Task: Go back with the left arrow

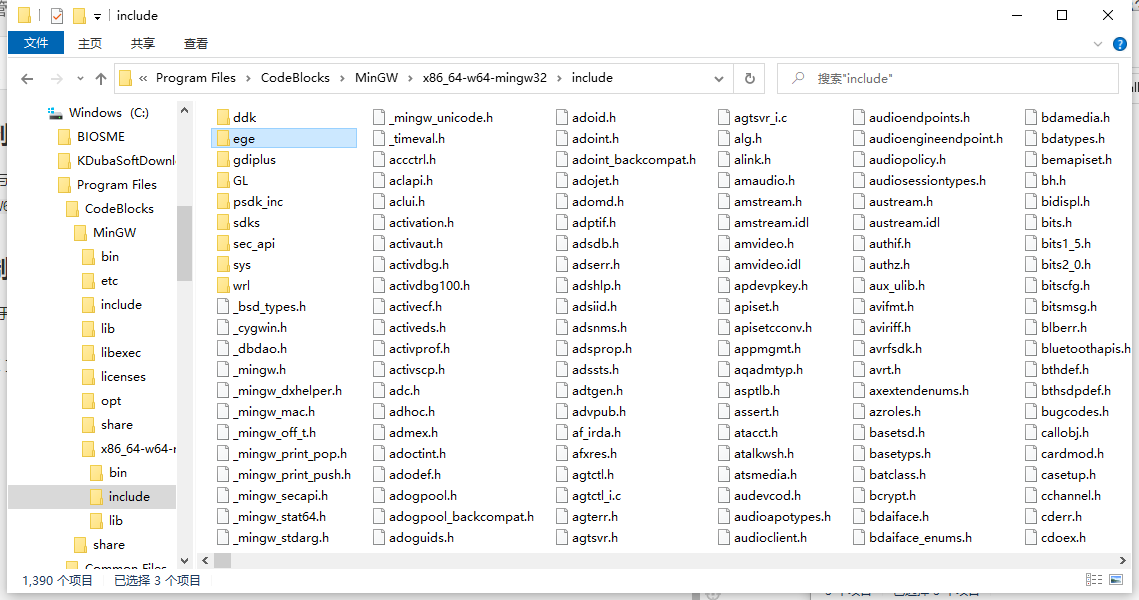Action: [x=27, y=78]
